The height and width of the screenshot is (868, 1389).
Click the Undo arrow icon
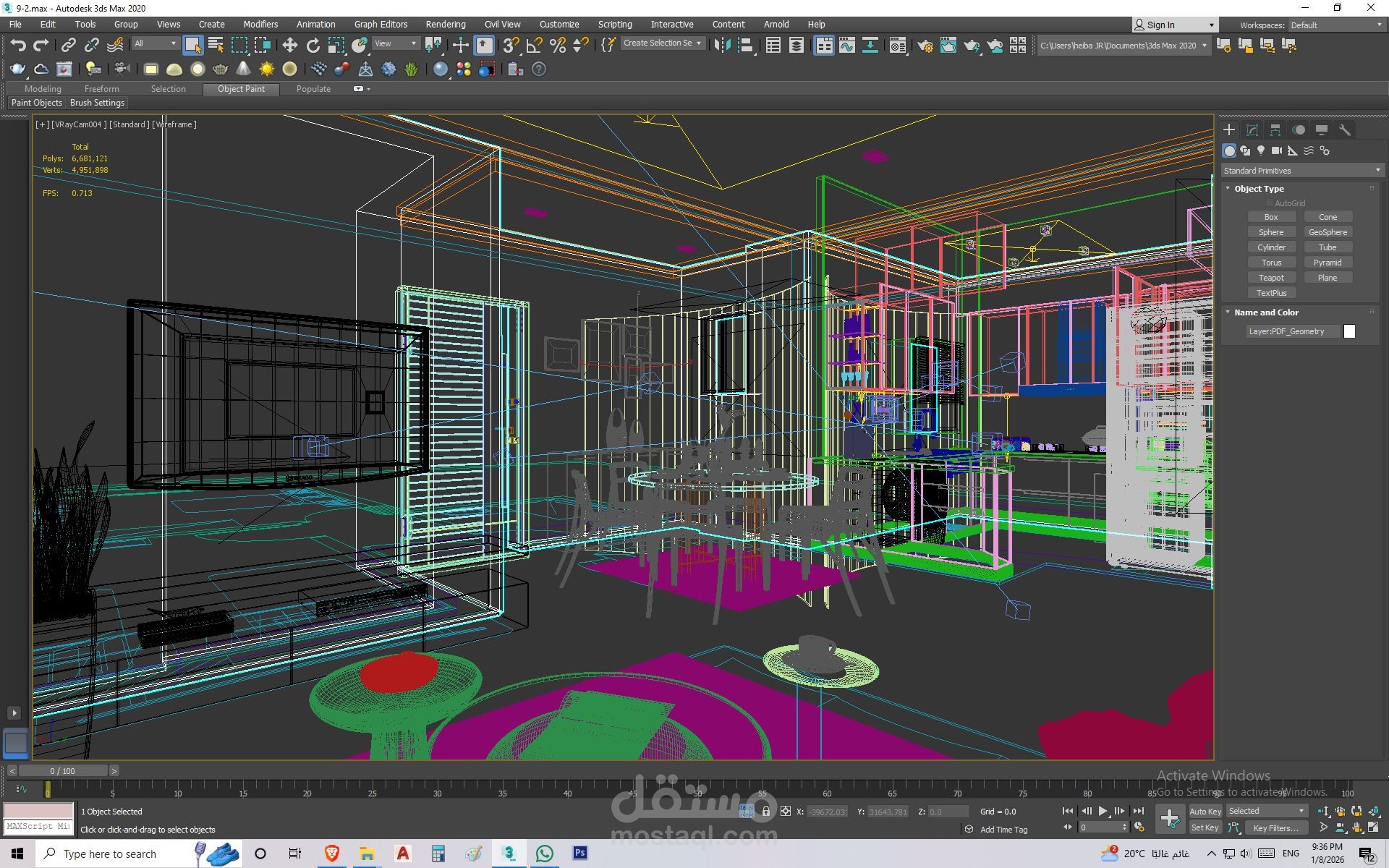18,46
